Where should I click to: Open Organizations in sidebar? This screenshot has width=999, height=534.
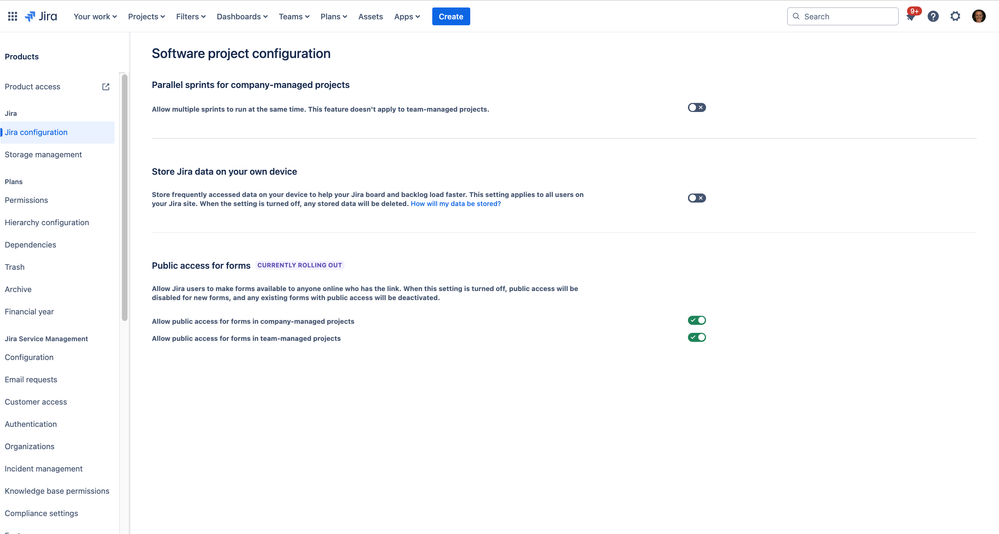[29, 447]
